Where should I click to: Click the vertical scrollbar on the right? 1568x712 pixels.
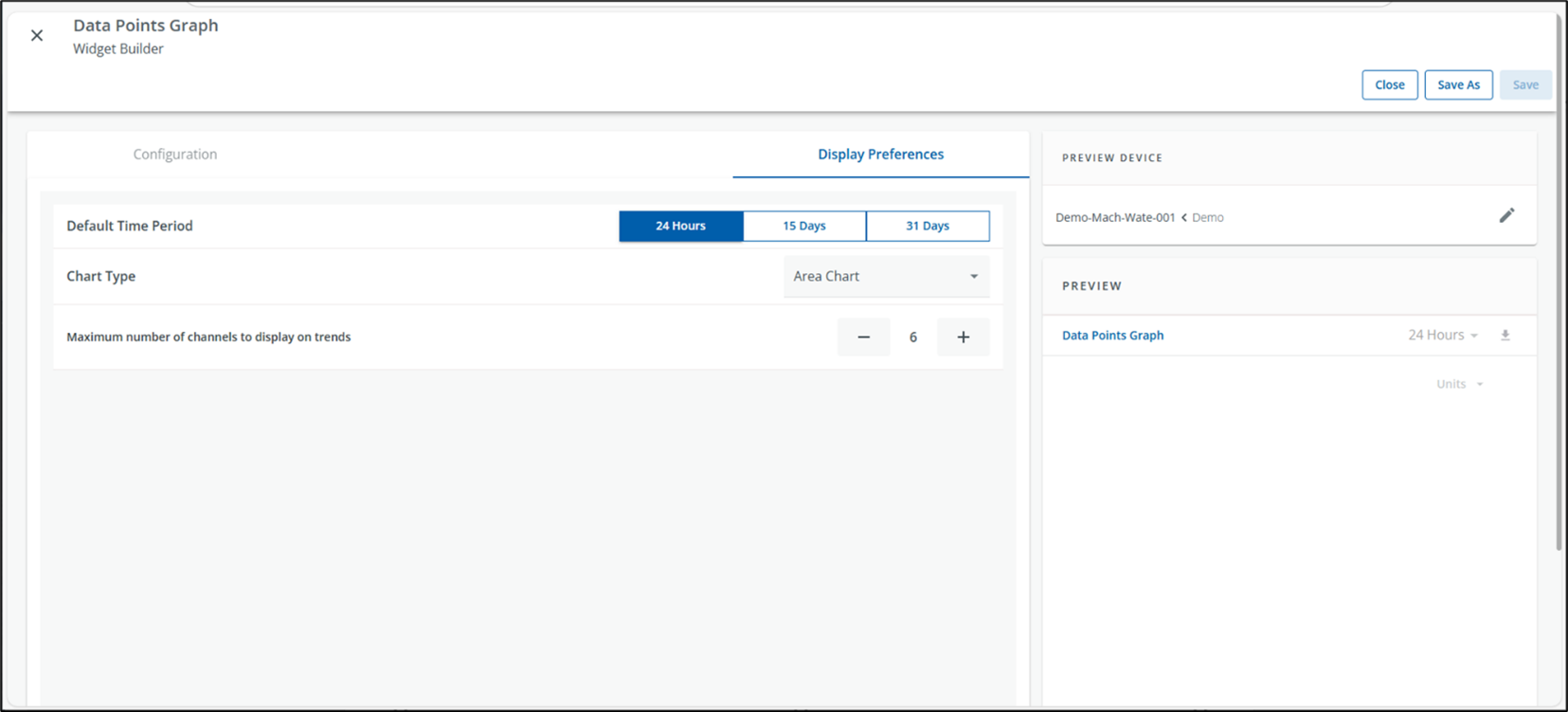tap(1559, 284)
